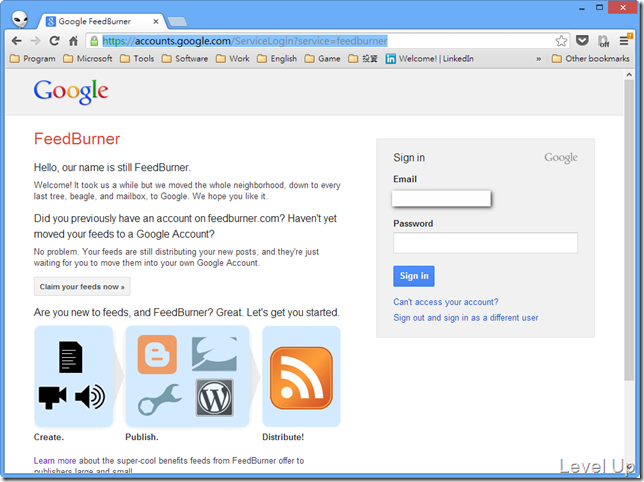Click the 'Publish.' caption text

(142, 437)
